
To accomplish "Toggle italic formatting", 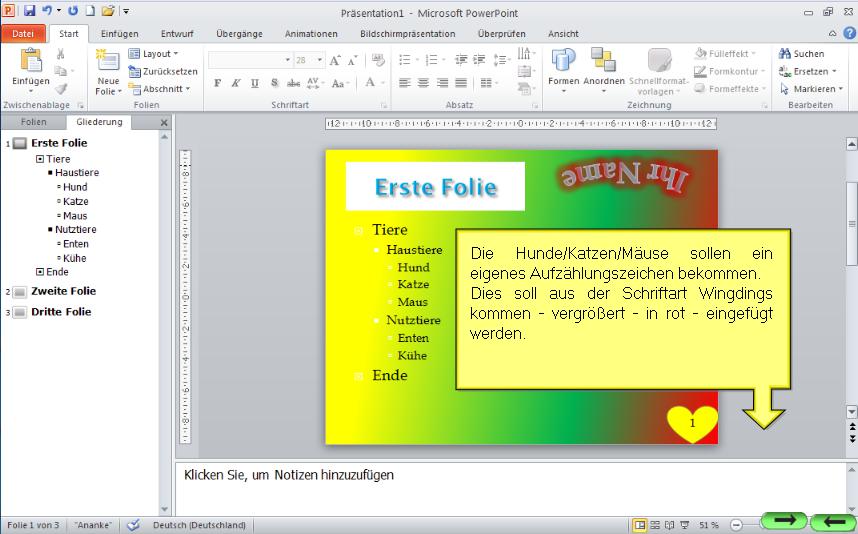I will pos(236,83).
